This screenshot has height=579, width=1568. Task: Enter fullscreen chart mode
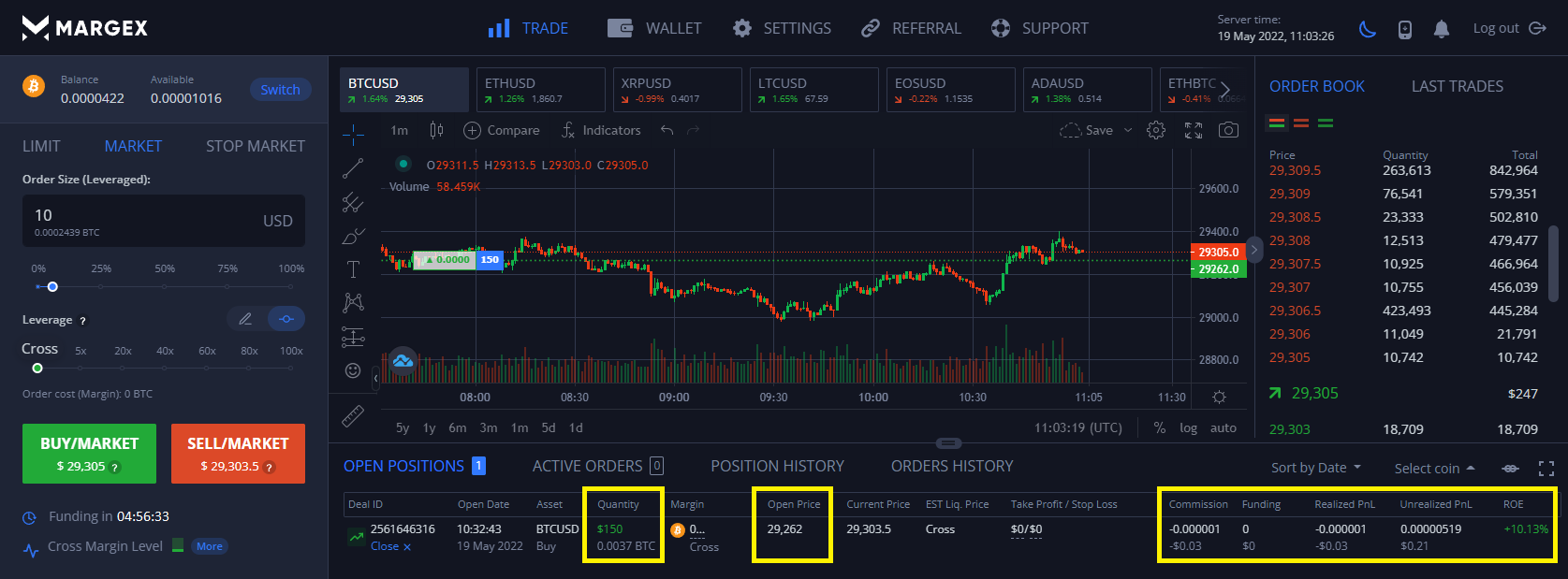pyautogui.click(x=1194, y=130)
